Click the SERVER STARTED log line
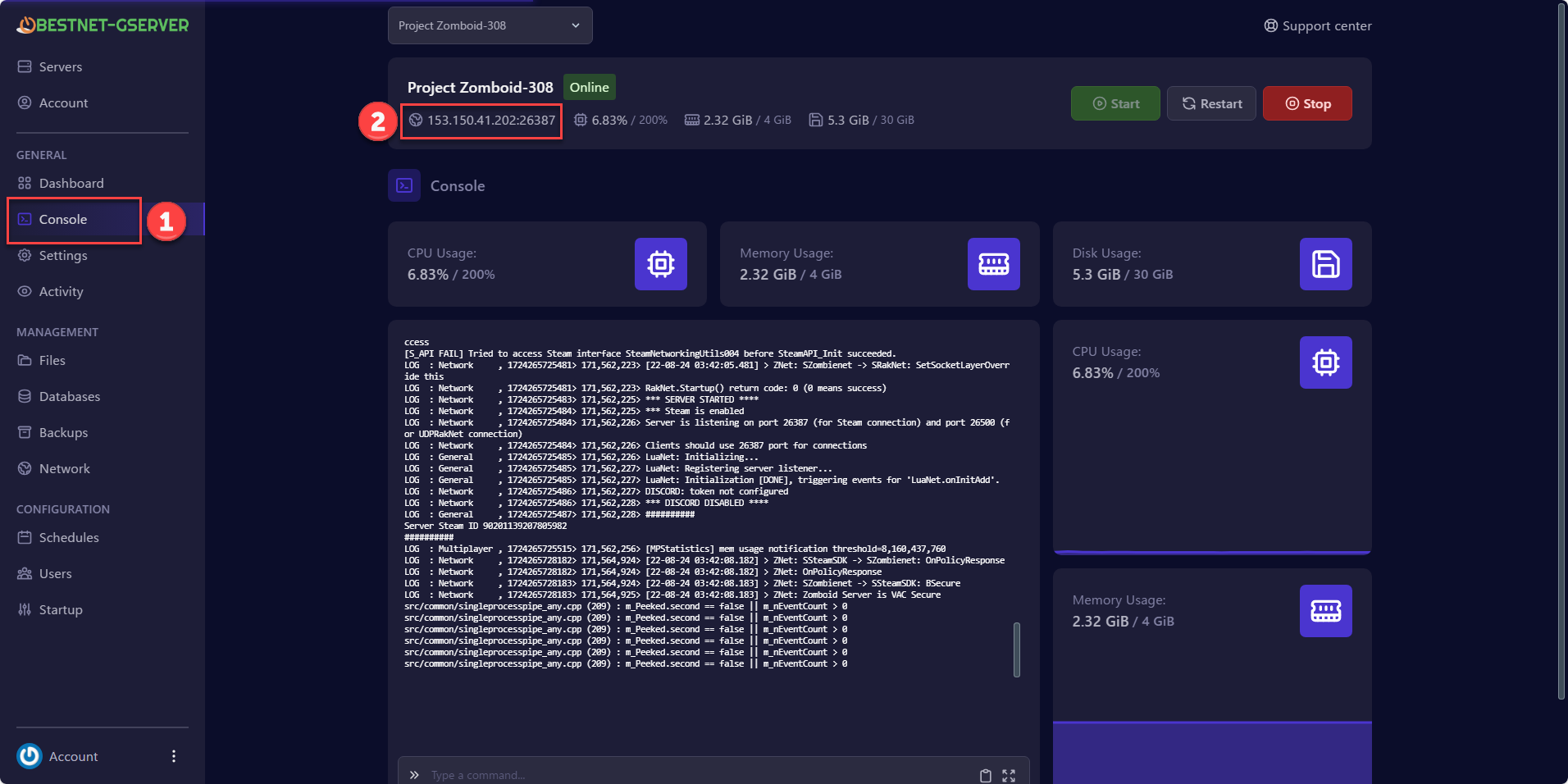This screenshot has width=1568, height=784. tap(581, 399)
